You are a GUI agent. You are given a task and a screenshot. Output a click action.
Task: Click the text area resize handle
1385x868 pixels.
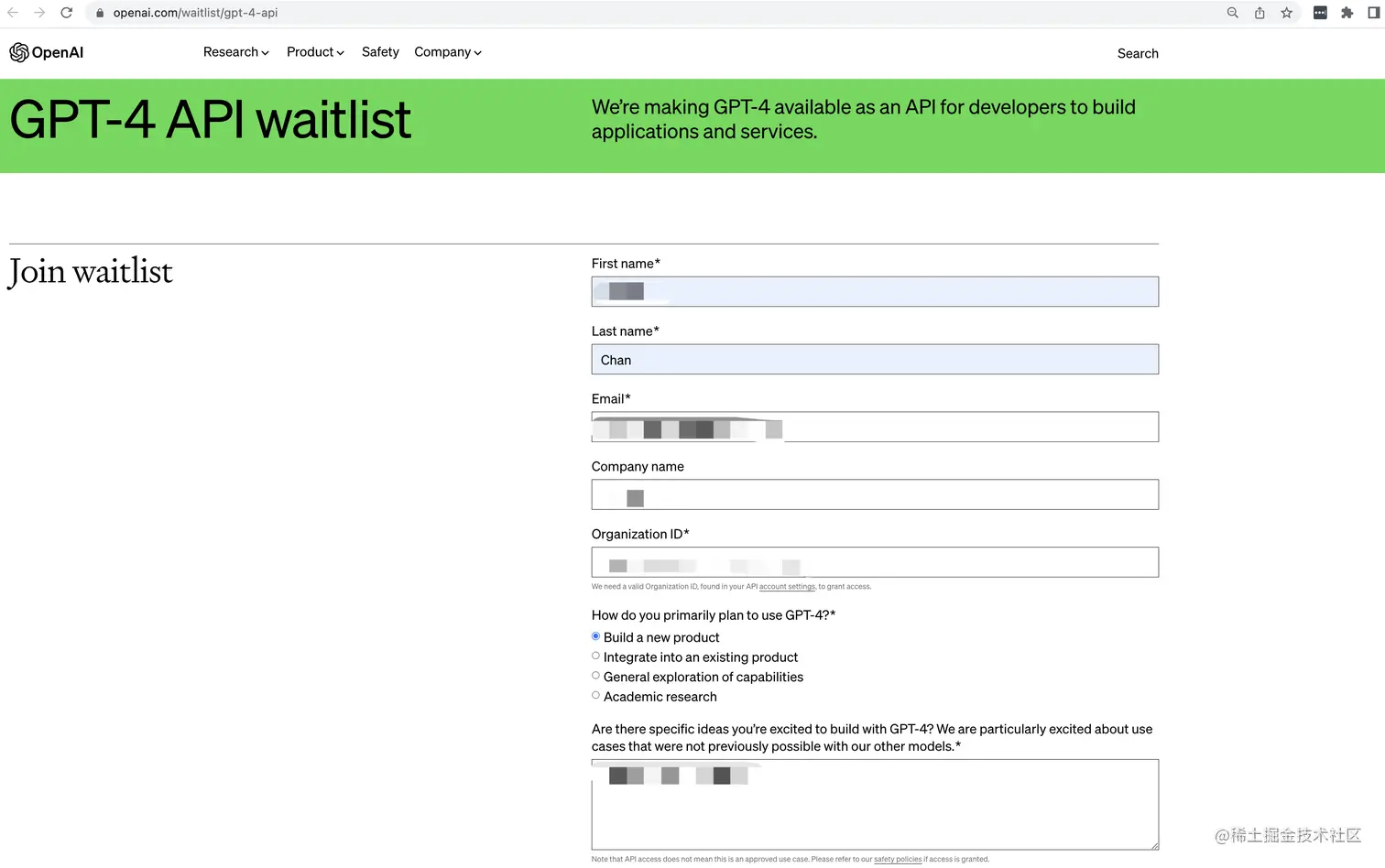coord(1154,845)
